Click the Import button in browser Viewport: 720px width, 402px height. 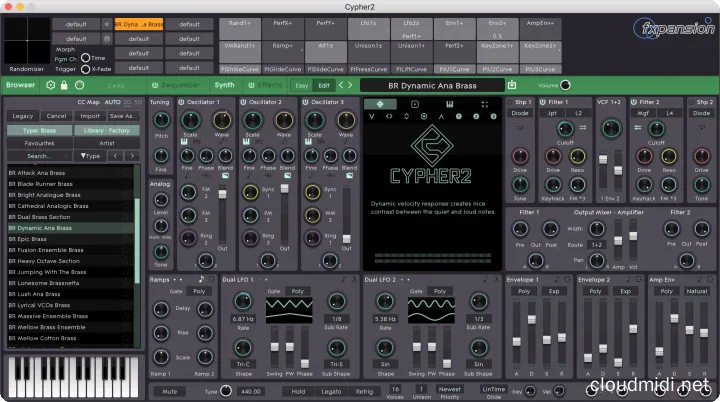[x=89, y=116]
